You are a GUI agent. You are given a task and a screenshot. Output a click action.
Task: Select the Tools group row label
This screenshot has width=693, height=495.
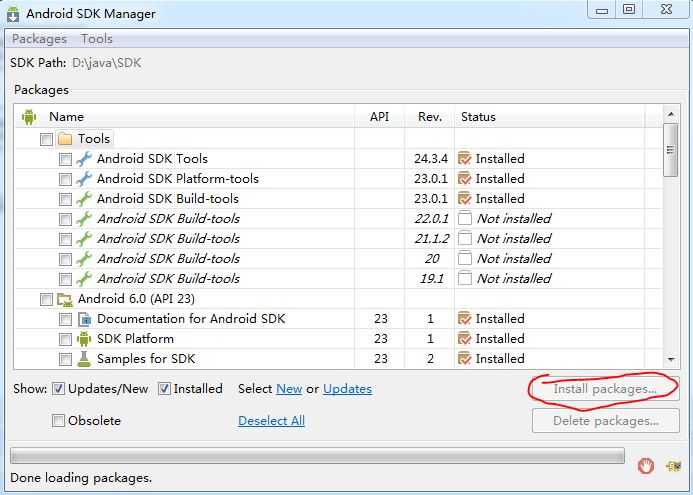[x=94, y=139]
